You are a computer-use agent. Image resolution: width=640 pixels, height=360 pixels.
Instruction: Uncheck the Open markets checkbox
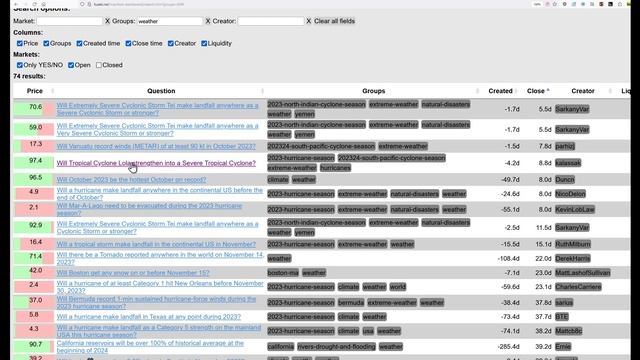point(71,65)
